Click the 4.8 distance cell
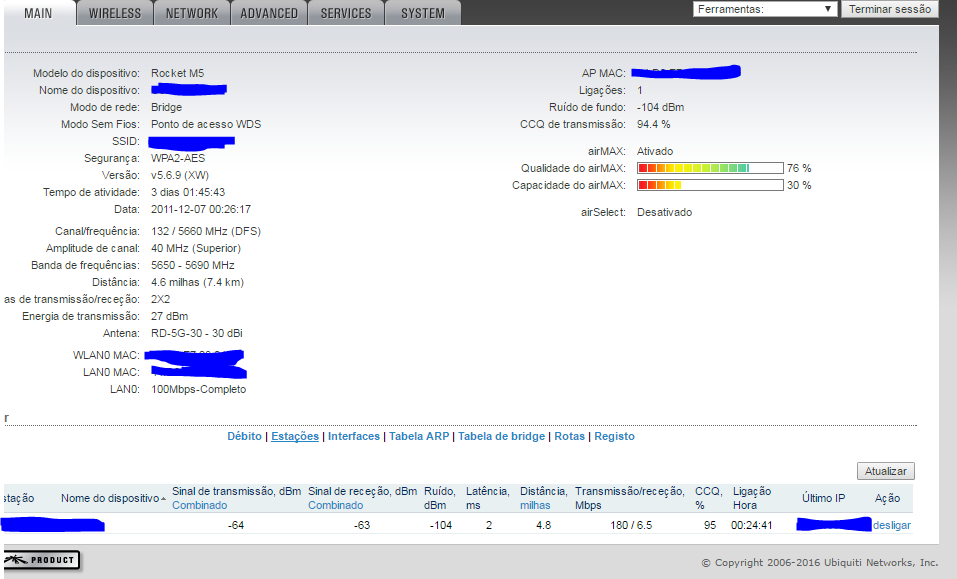Screen dimensions: 957x579 (543, 525)
